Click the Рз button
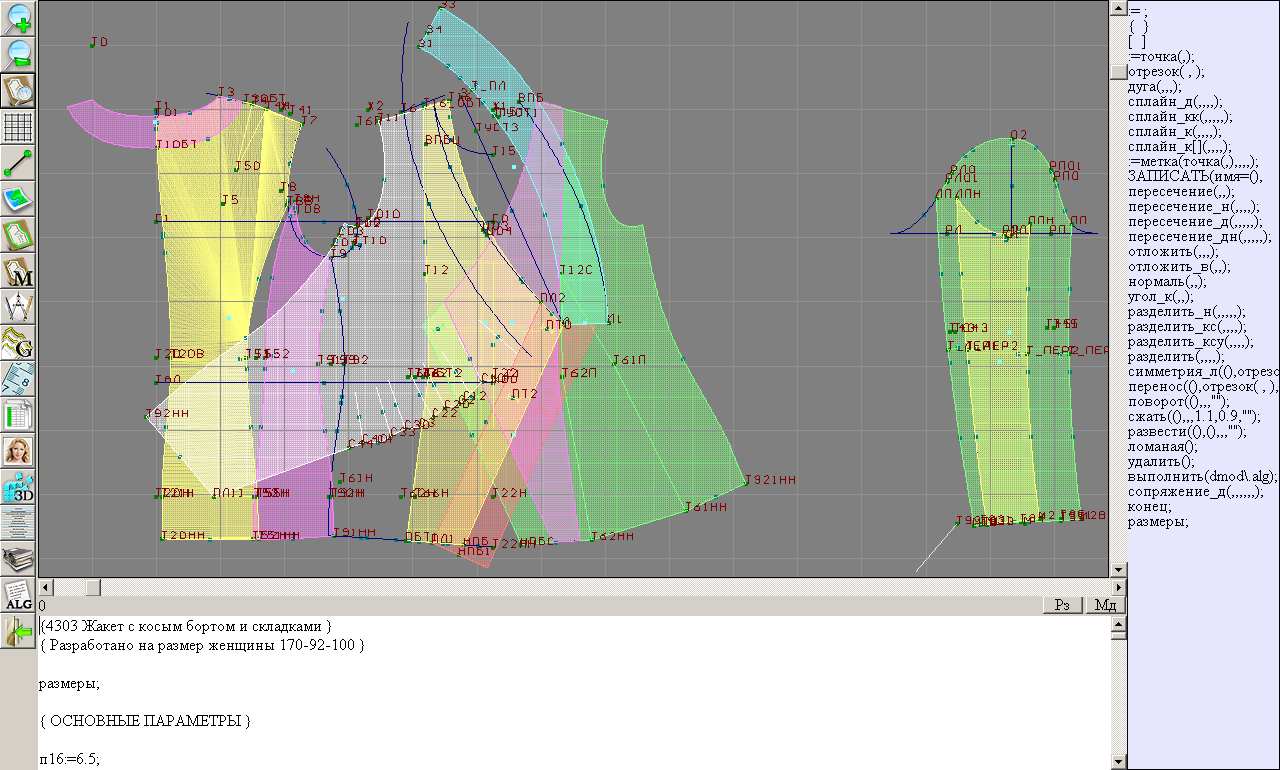1280x770 pixels. [x=1064, y=605]
